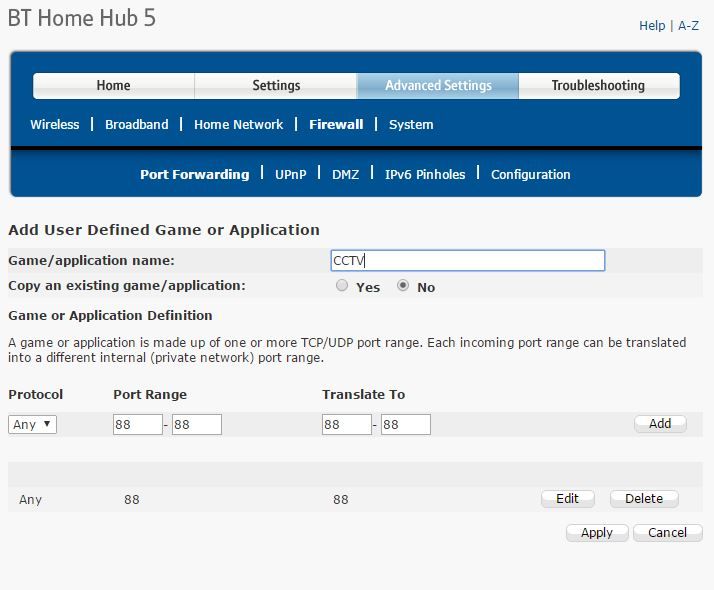714x590 pixels.
Task: Click the Translate To end field
Action: point(406,424)
